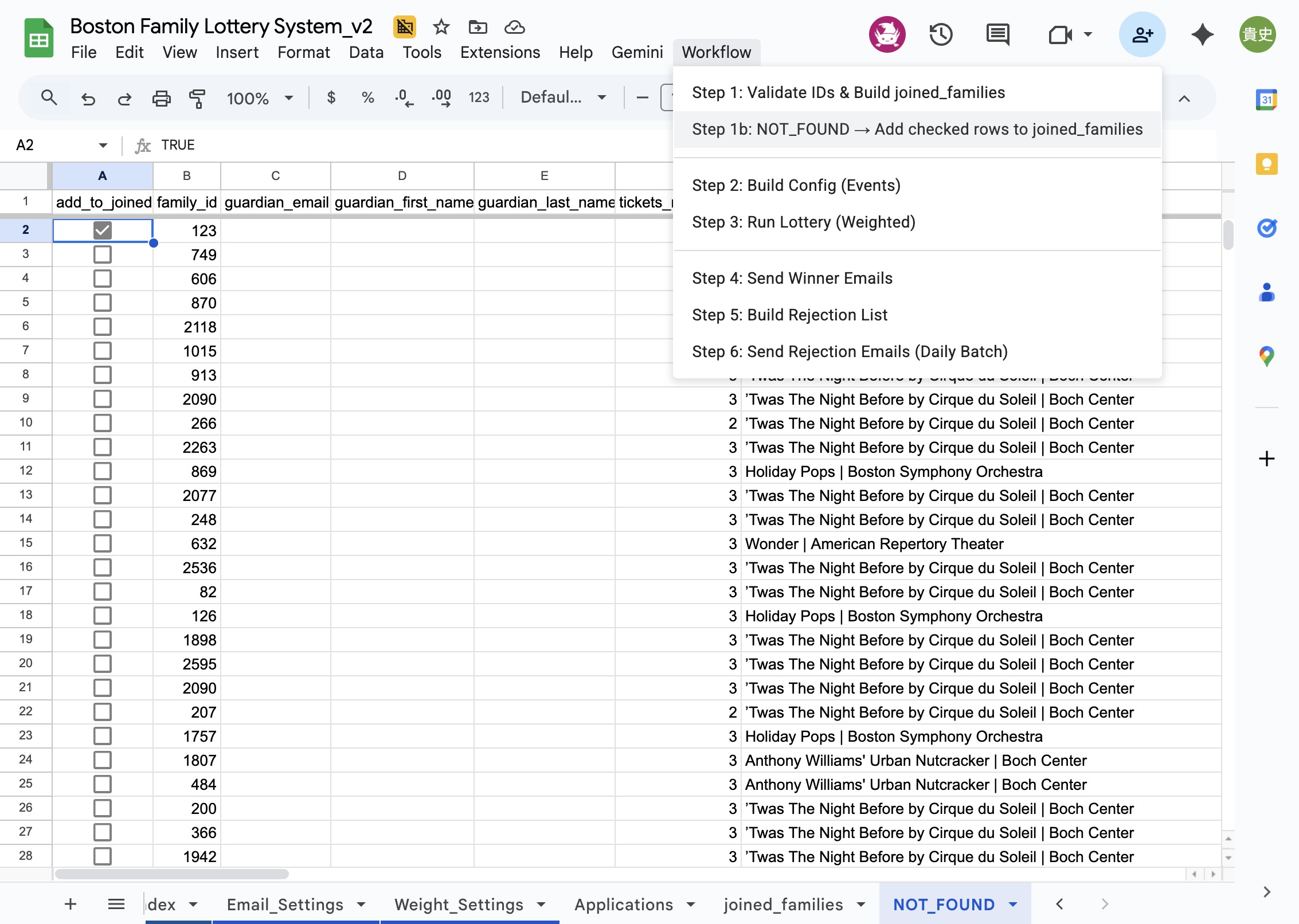Click the horizontal scrollbar thumb
Viewport: 1299px width, 924px height.
pyautogui.click(x=172, y=874)
